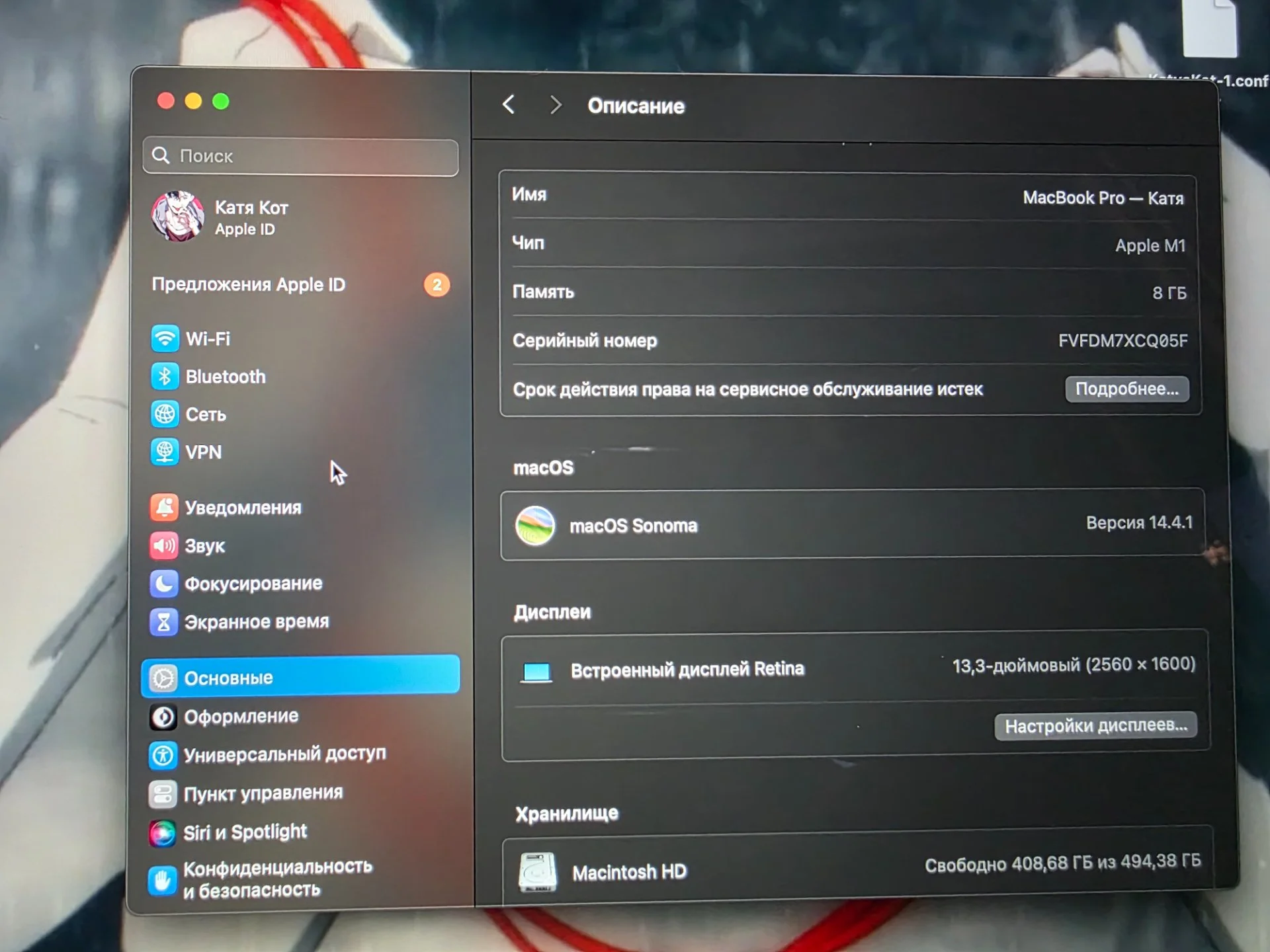Open the Bluetooth icon in sidebar
The width and height of the screenshot is (1270, 952).
[x=165, y=376]
